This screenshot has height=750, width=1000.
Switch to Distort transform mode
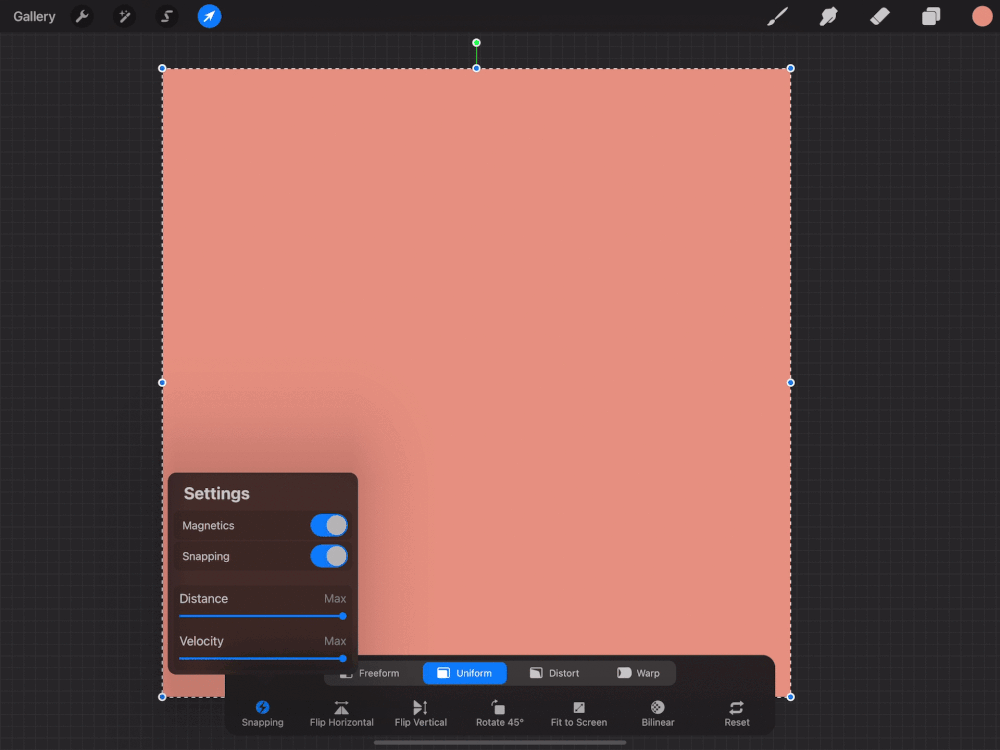(554, 673)
